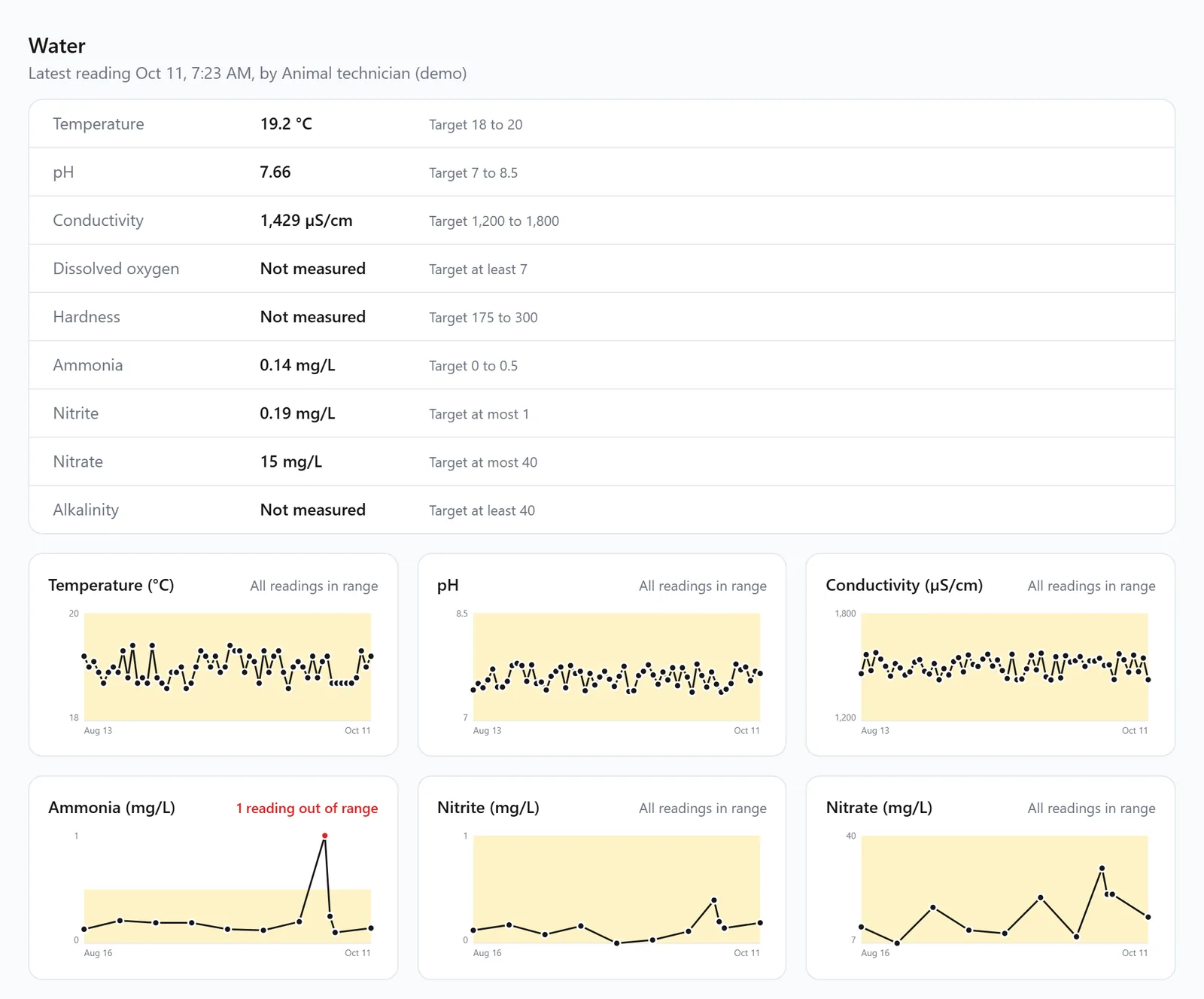1204x999 pixels.
Task: Click the Water section heading
Action: (57, 46)
